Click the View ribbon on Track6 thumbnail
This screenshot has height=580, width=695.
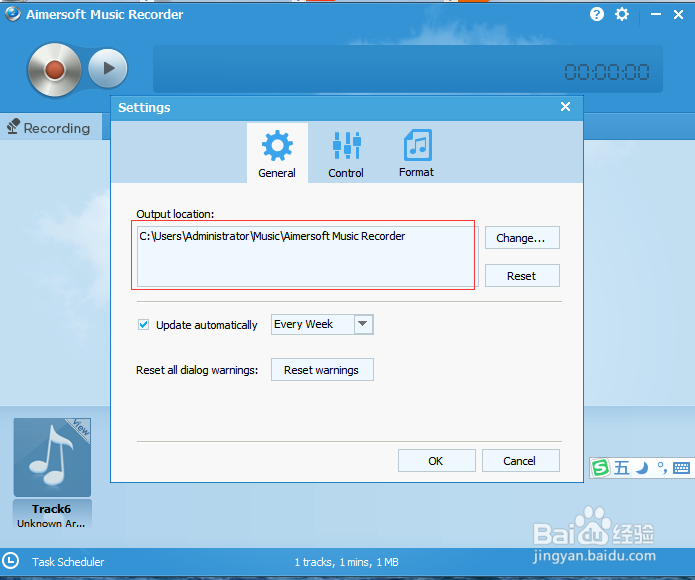pos(81,428)
